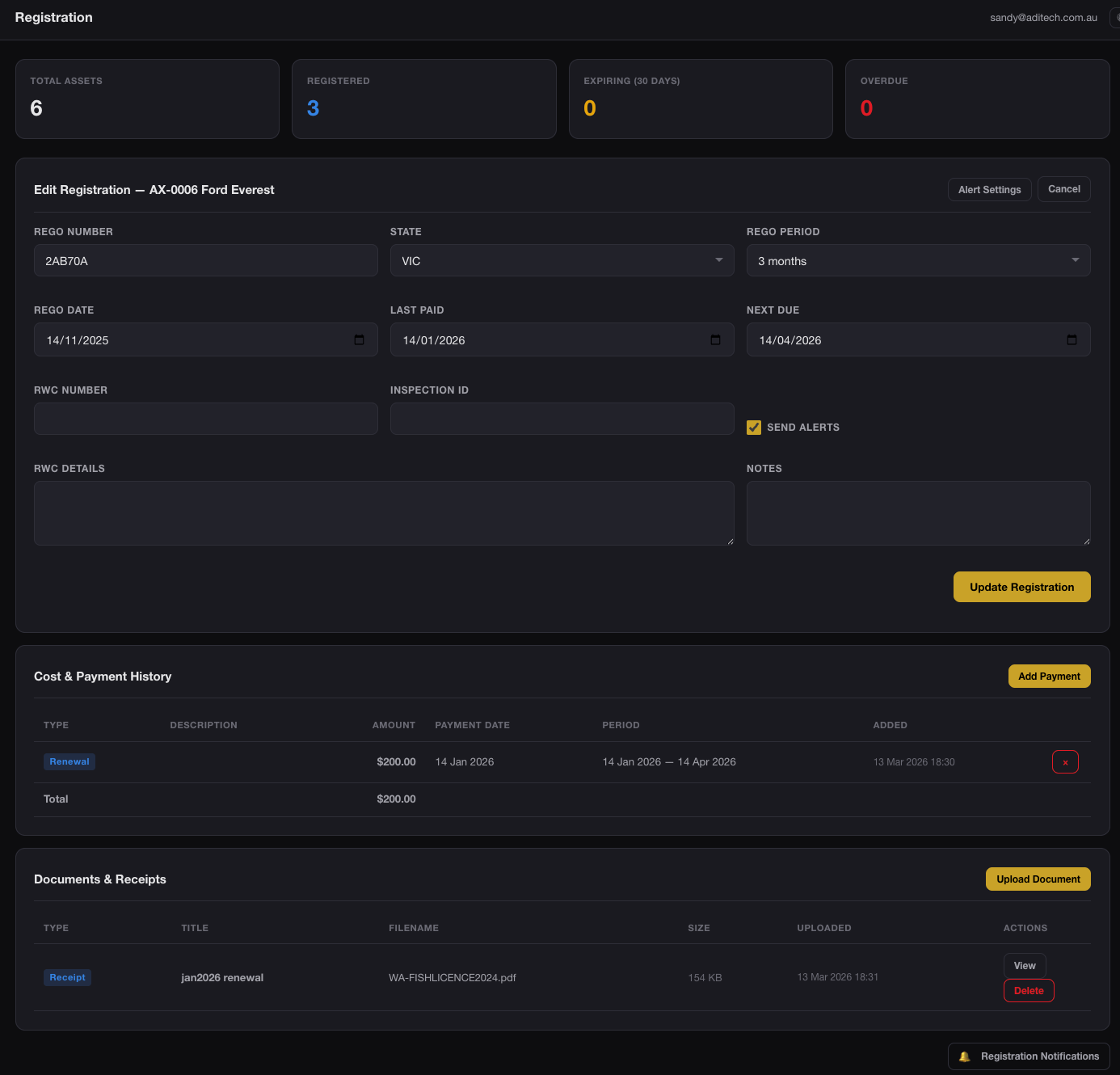Click the Filename column header
The width and height of the screenshot is (1120, 1075).
[x=414, y=928]
